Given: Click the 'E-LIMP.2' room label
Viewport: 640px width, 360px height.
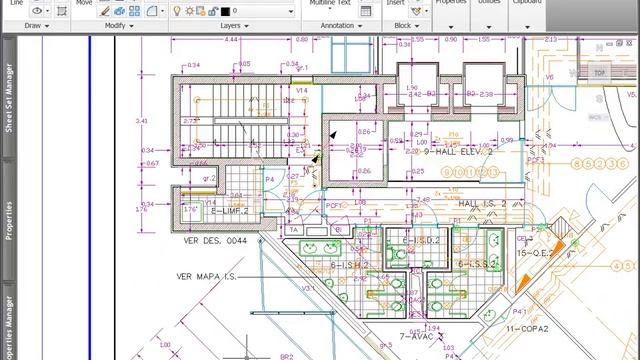Looking at the screenshot, I should (230, 211).
